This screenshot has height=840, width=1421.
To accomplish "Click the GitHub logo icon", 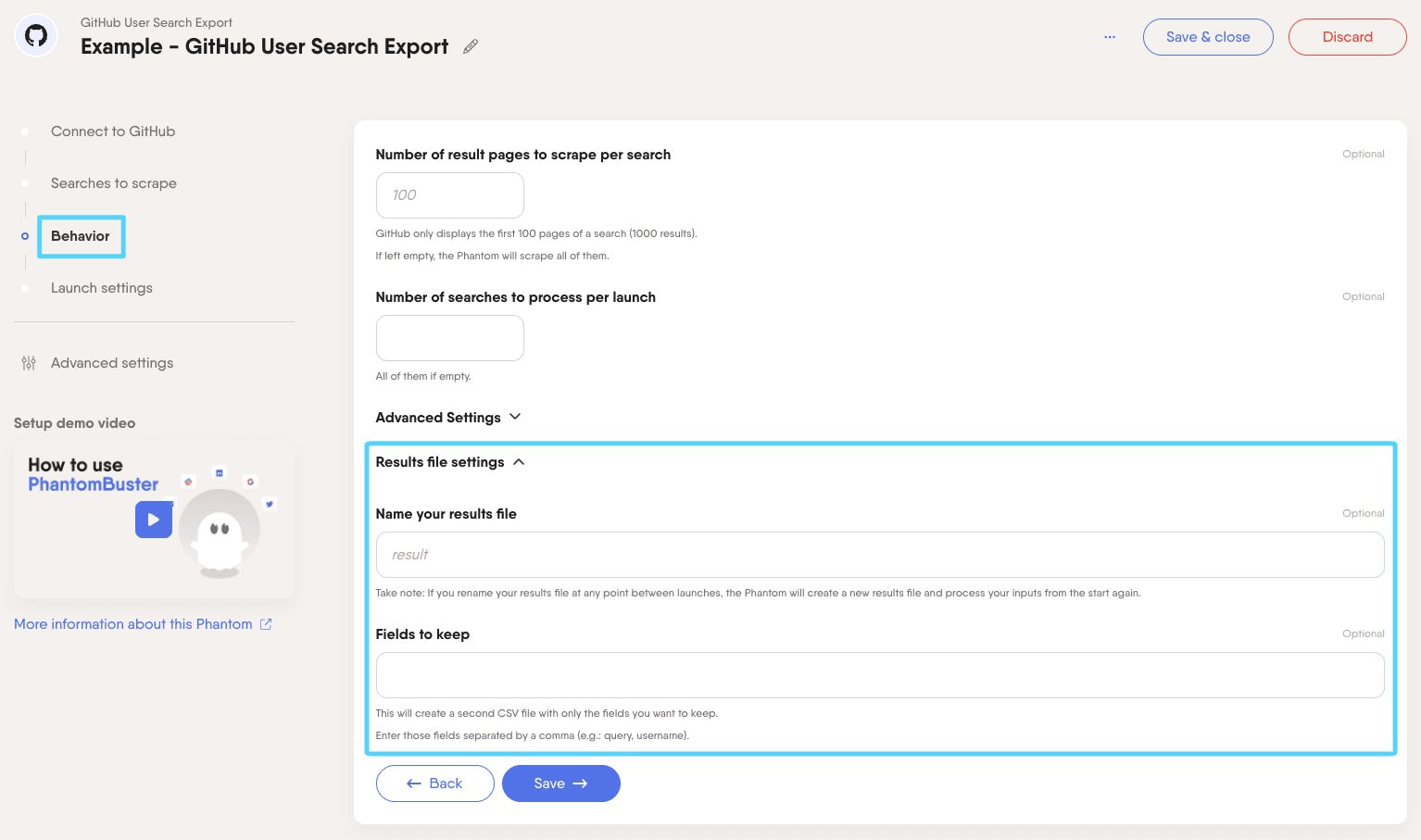I will 35,34.
